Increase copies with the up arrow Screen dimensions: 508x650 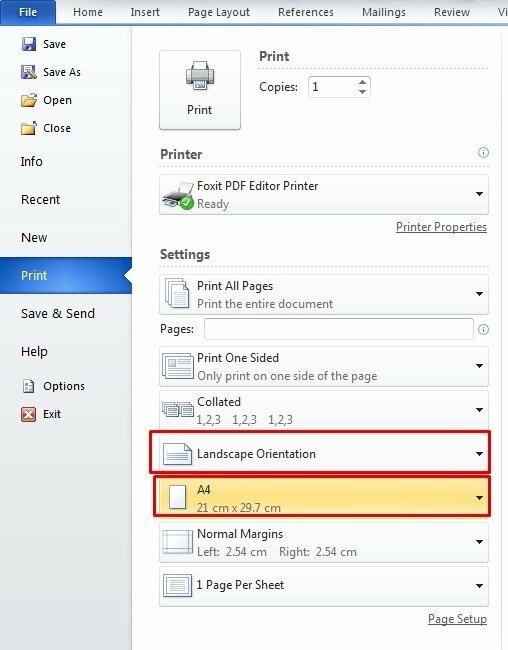tap(362, 82)
